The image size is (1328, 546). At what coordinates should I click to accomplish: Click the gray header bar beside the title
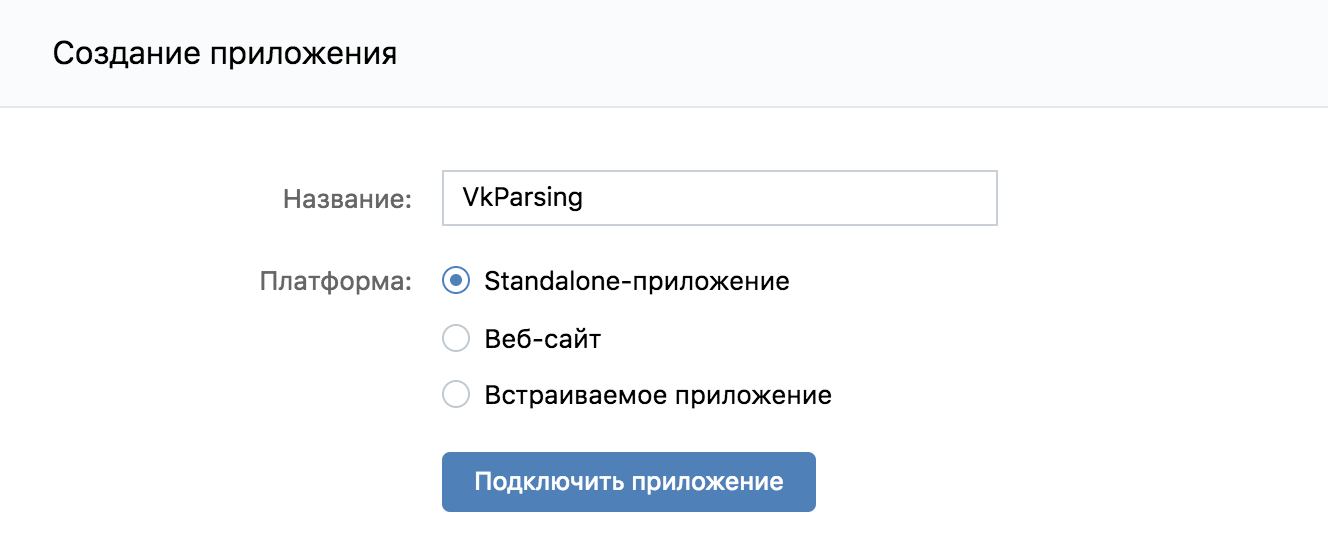click(860, 53)
